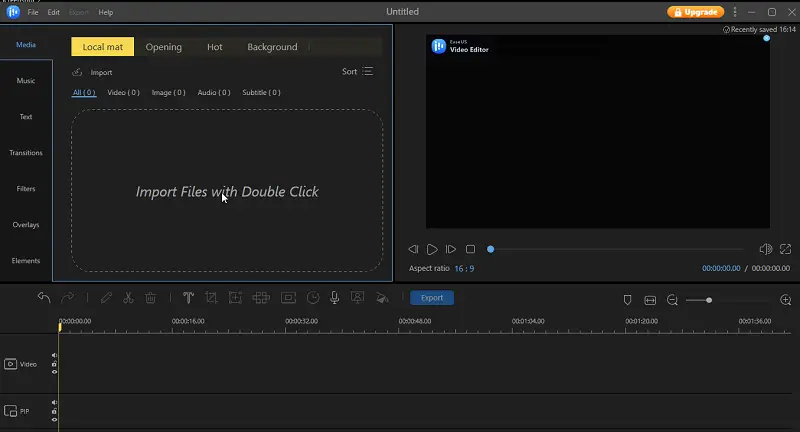Switch to the Opening tab
Screen dimensions: 800x432
(163, 47)
